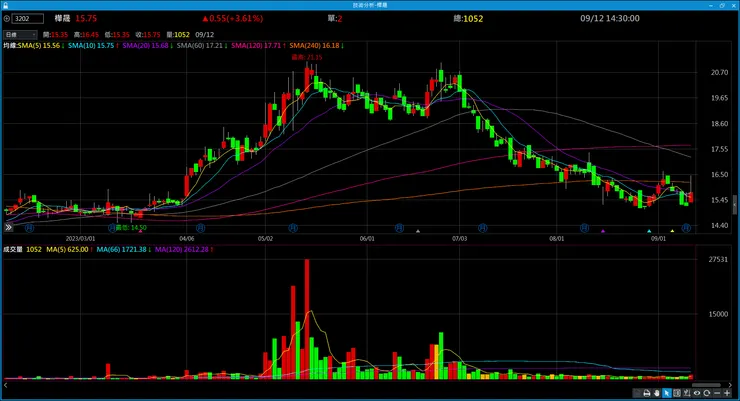Screen dimensions: 740x401
Task: Click the horizontal scrollbar thumb at bottom right
Action: pyautogui.click(x=706, y=385)
